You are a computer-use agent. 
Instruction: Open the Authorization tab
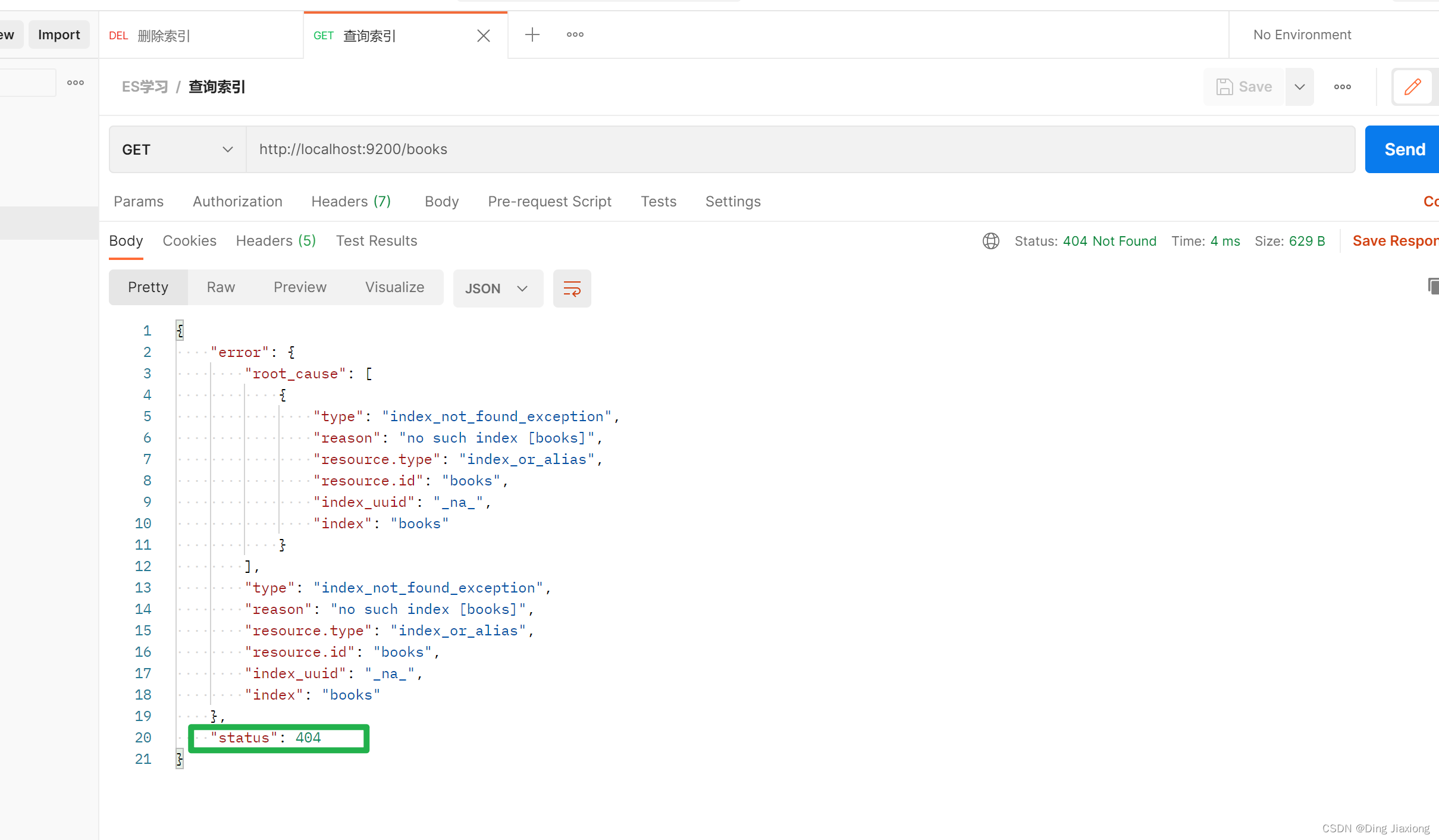click(237, 202)
